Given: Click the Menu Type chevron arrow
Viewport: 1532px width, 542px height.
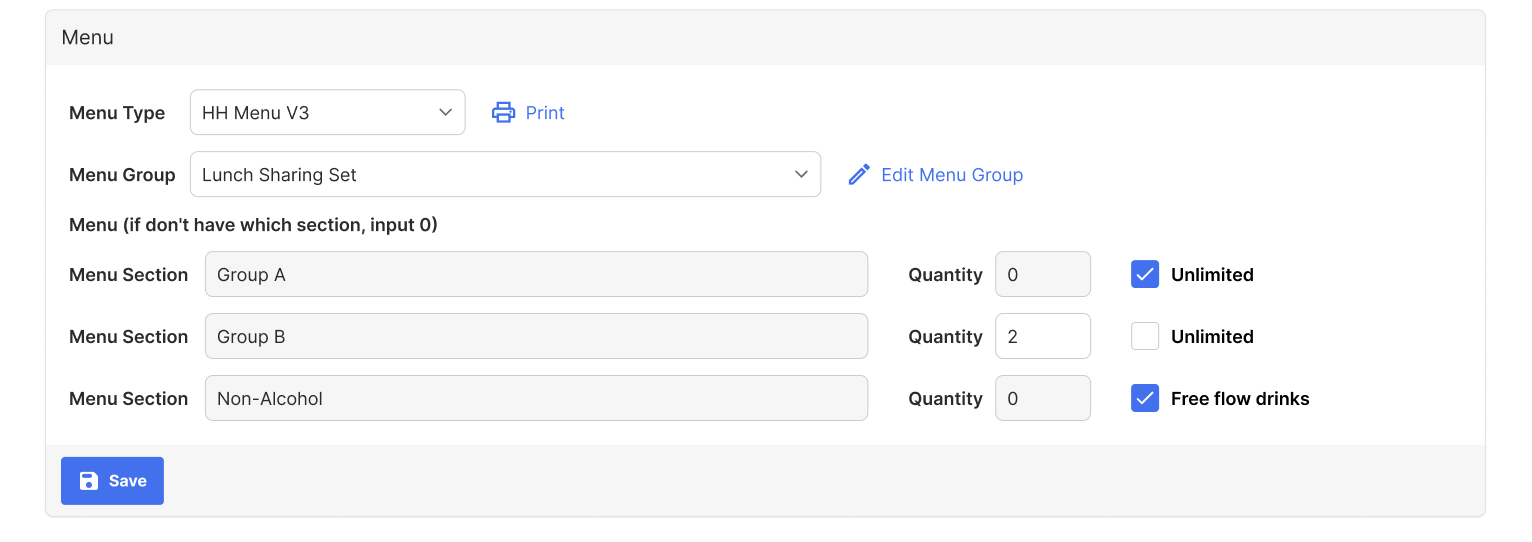Looking at the screenshot, I should coord(446,113).
